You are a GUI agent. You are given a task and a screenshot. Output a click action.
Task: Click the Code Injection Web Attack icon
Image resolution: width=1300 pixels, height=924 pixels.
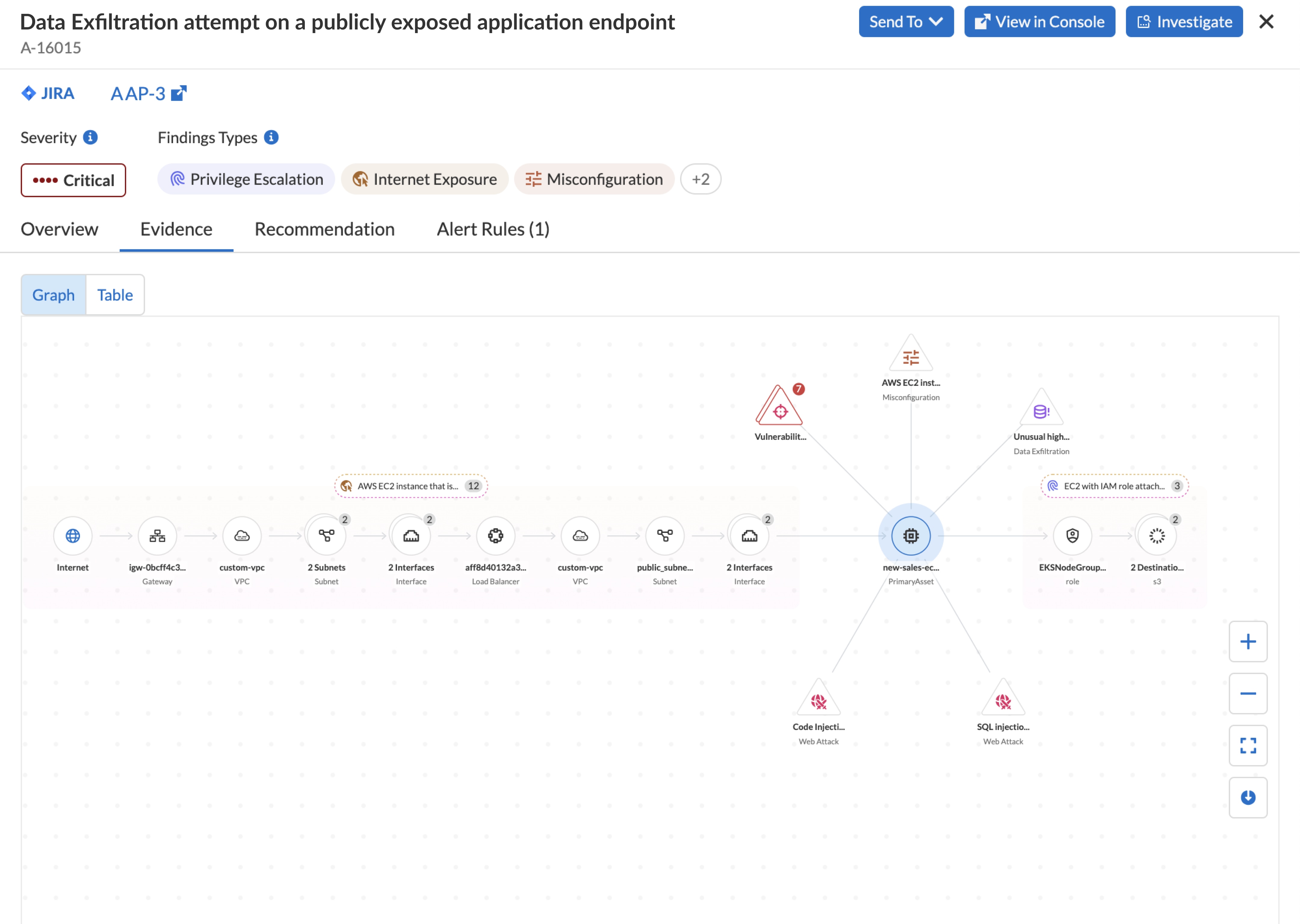point(818,701)
